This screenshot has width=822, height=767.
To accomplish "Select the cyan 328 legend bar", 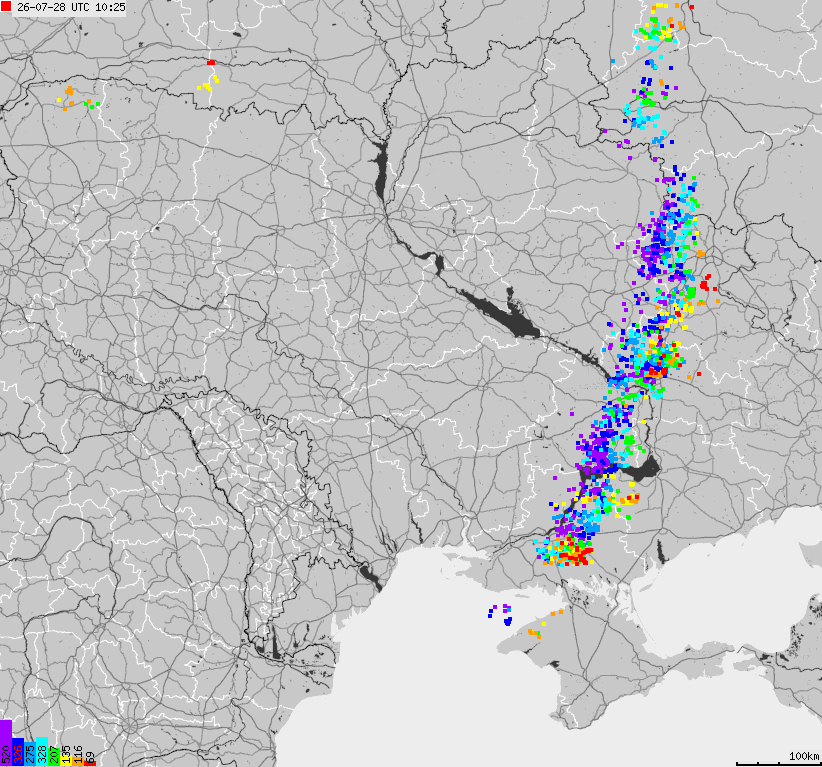I will pos(42,752).
